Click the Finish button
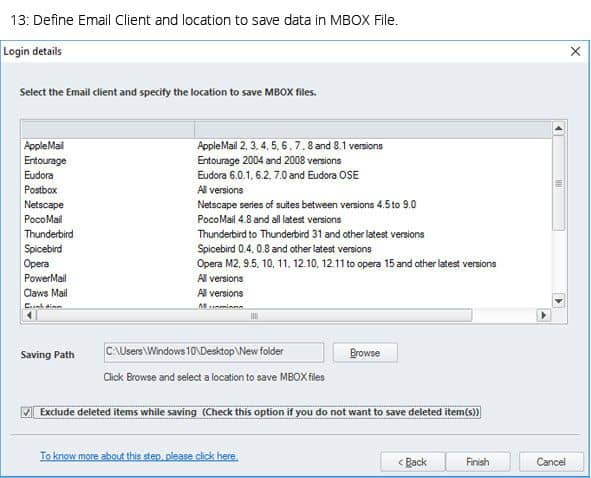The image size is (591, 478). [478, 462]
